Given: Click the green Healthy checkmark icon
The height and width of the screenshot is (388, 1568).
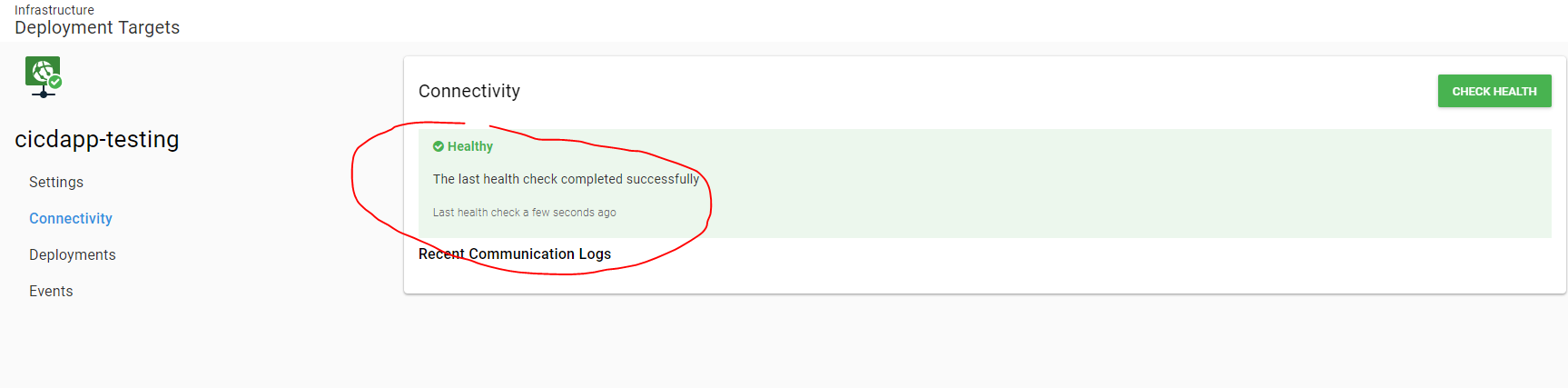Looking at the screenshot, I should [x=439, y=146].
